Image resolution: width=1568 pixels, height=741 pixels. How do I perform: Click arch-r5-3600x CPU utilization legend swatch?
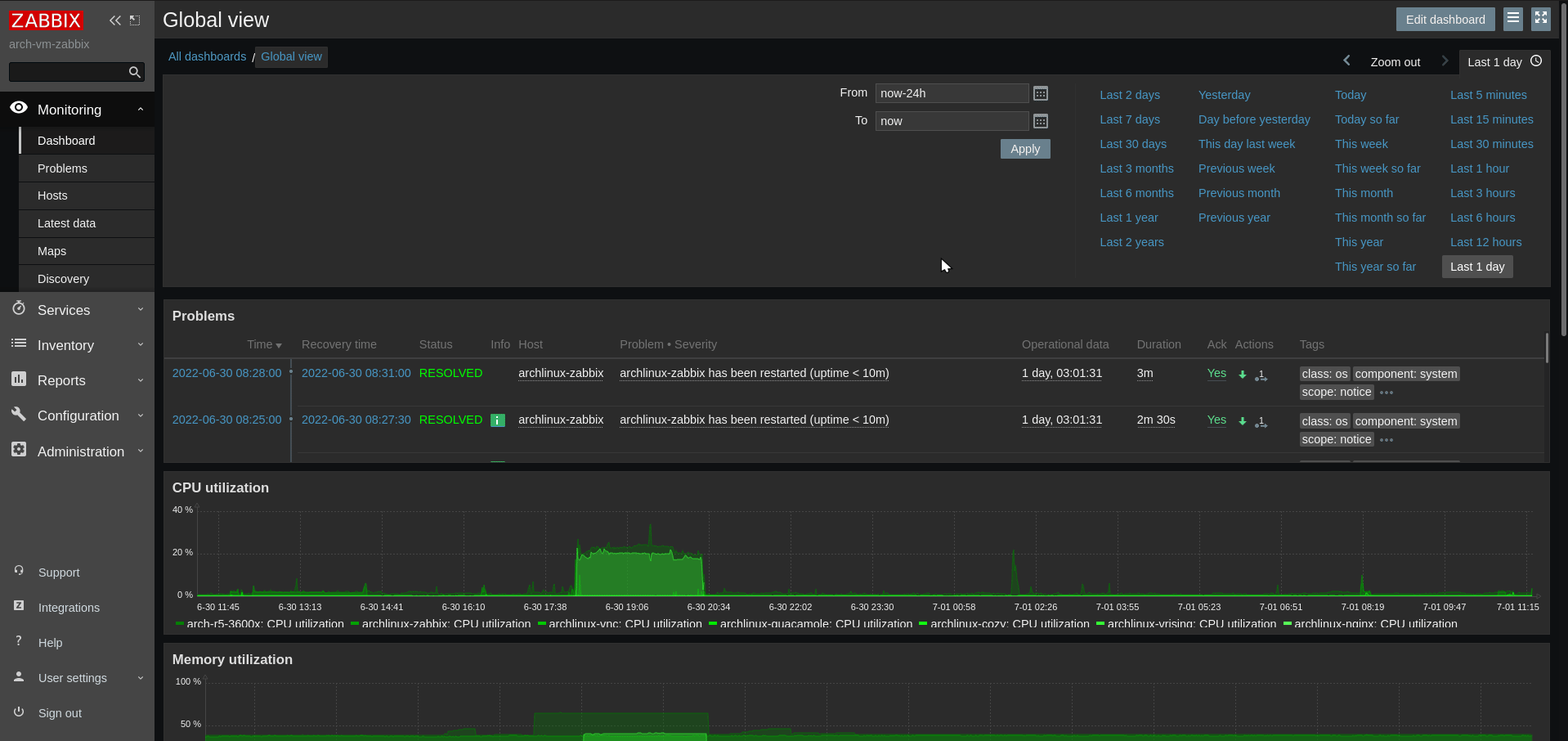(180, 624)
